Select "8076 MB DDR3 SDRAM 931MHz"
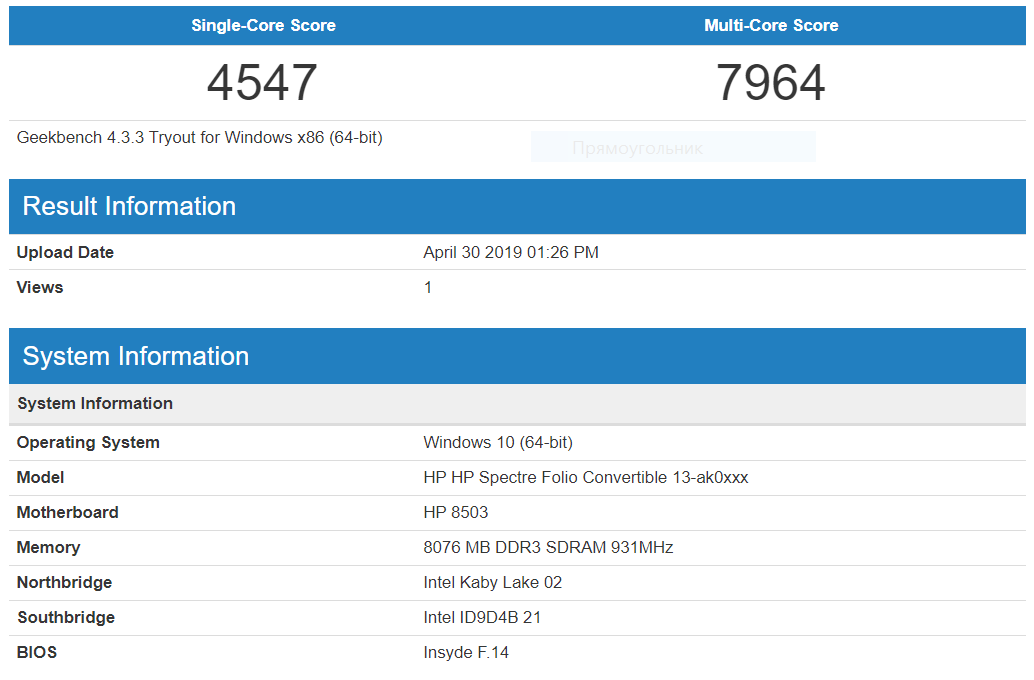The image size is (1034, 680). 548,547
